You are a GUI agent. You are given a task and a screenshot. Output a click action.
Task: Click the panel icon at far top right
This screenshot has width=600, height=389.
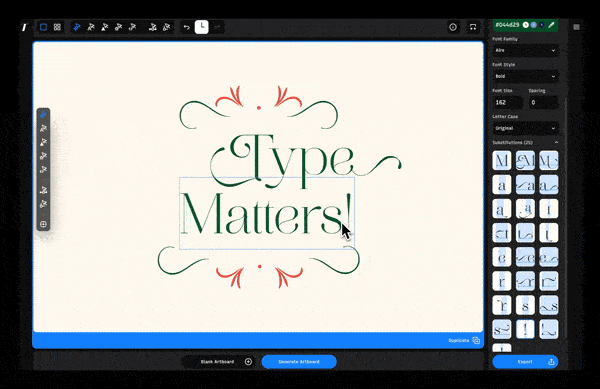[x=576, y=27]
